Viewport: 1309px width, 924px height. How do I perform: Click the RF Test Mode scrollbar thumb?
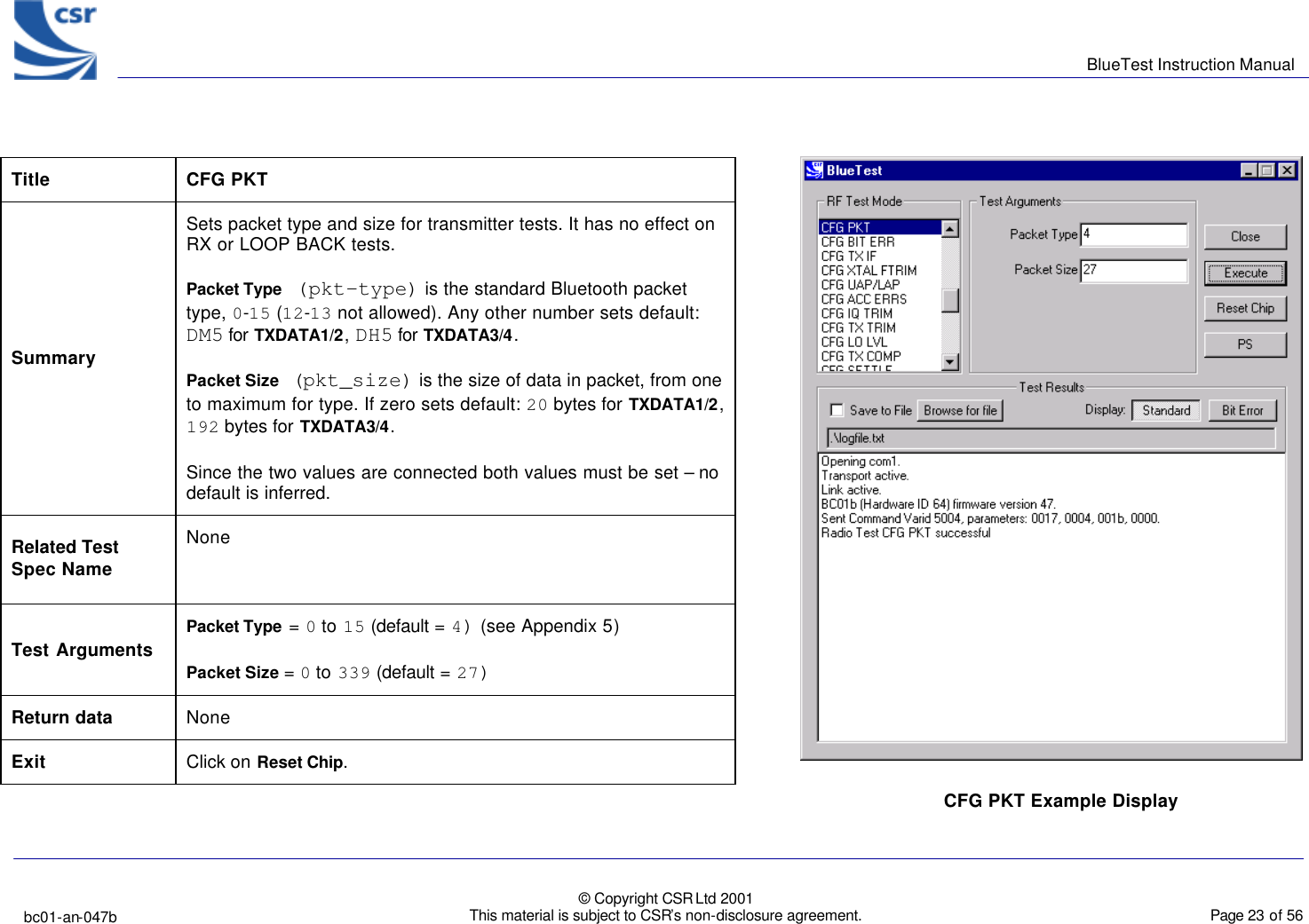coord(950,300)
